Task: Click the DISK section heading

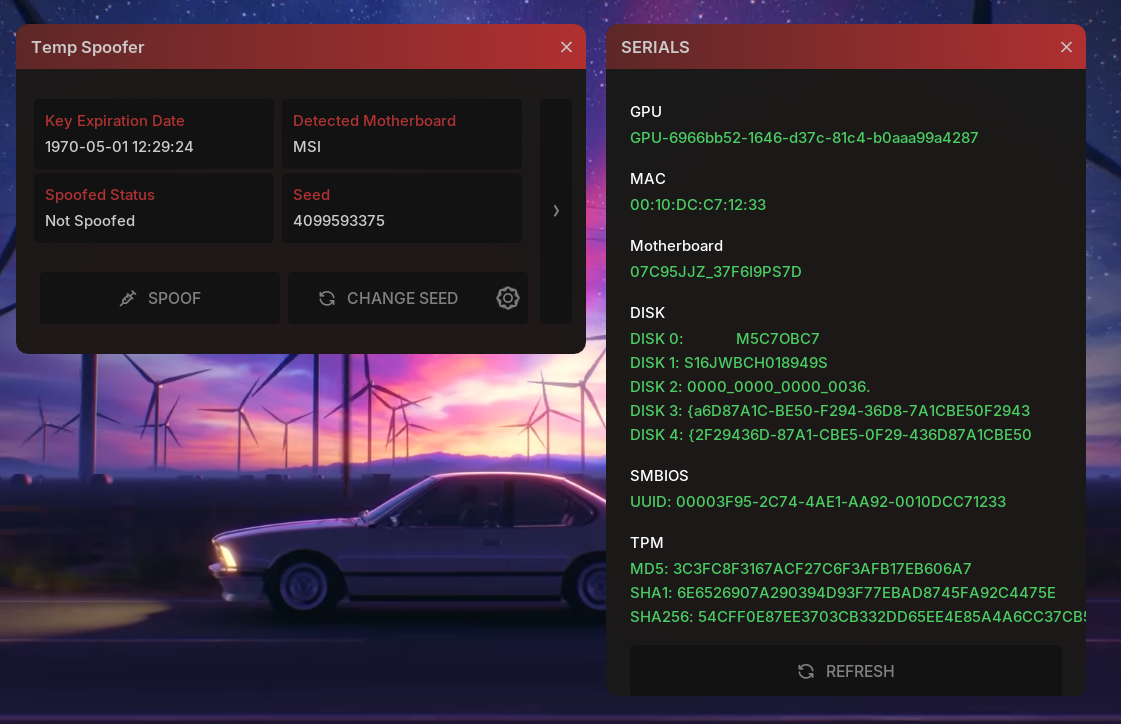Action: tap(647, 313)
